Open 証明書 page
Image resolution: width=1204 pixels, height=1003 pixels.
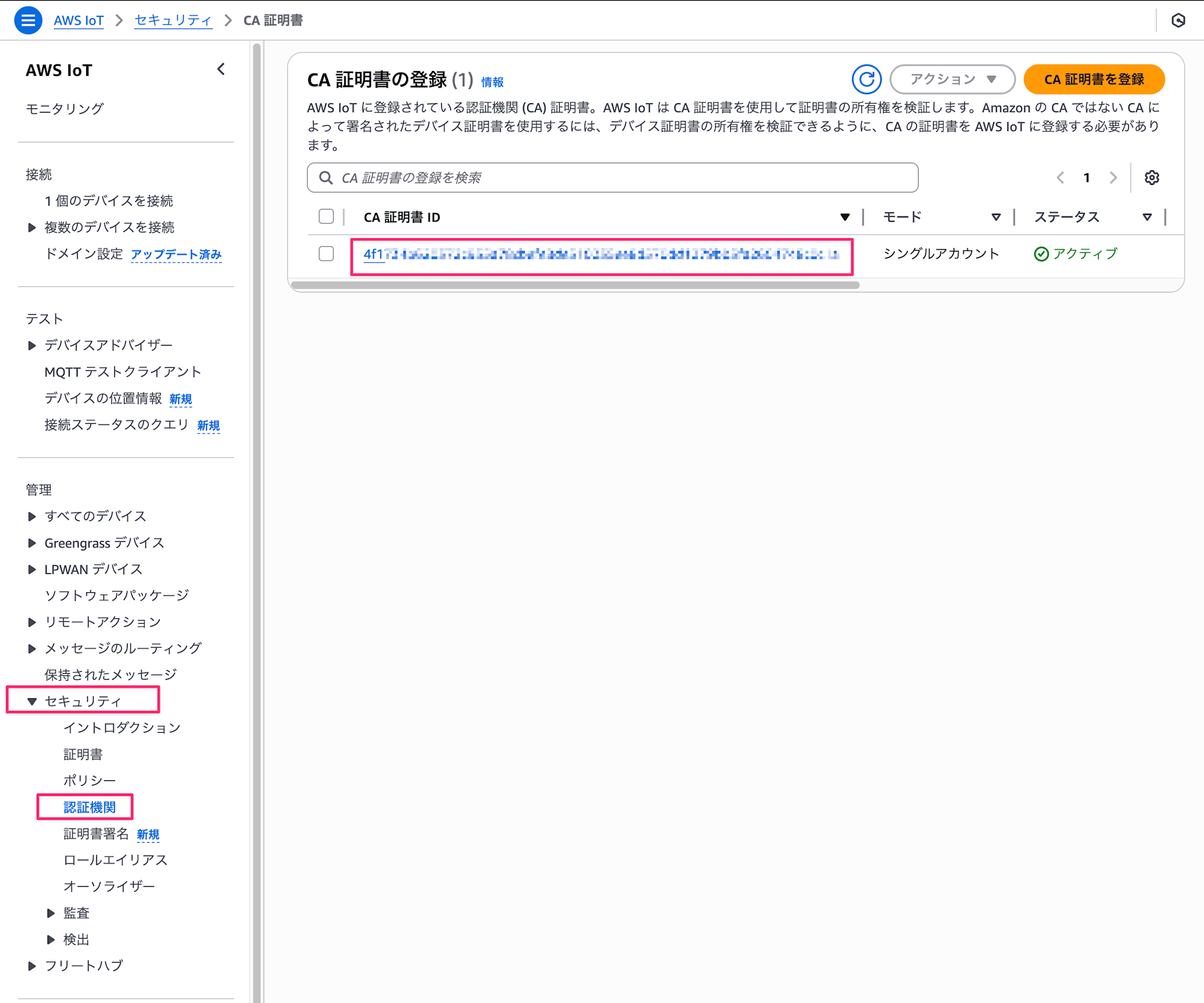[x=83, y=754]
